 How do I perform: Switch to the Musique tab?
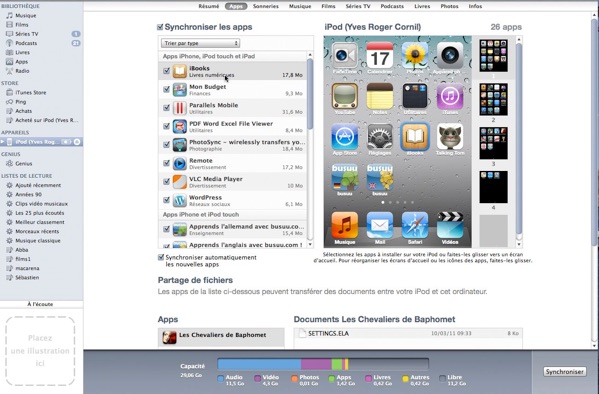coord(300,6)
